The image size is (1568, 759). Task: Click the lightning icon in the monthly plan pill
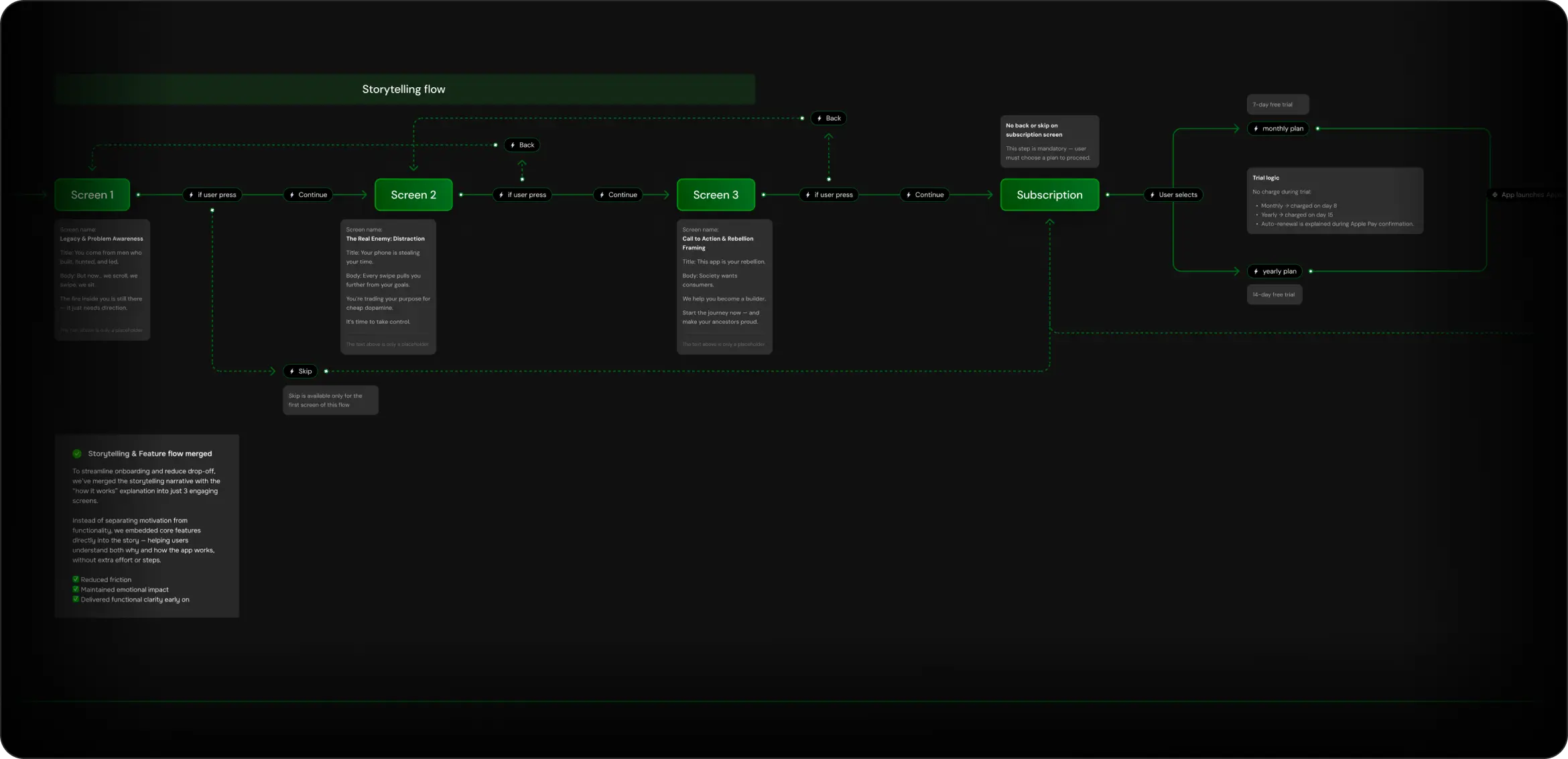pyautogui.click(x=1256, y=129)
